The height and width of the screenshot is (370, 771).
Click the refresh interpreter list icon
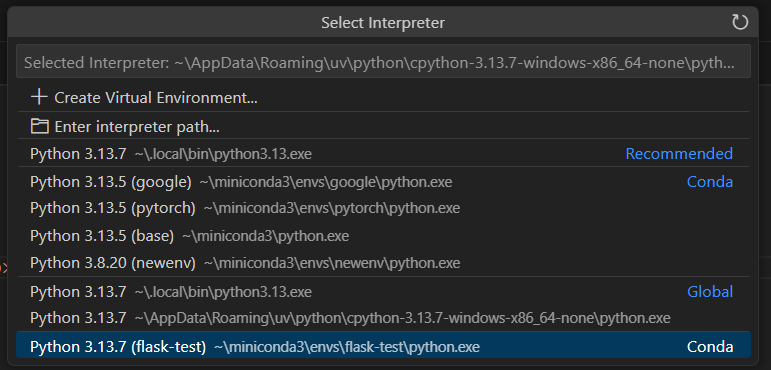tap(740, 22)
